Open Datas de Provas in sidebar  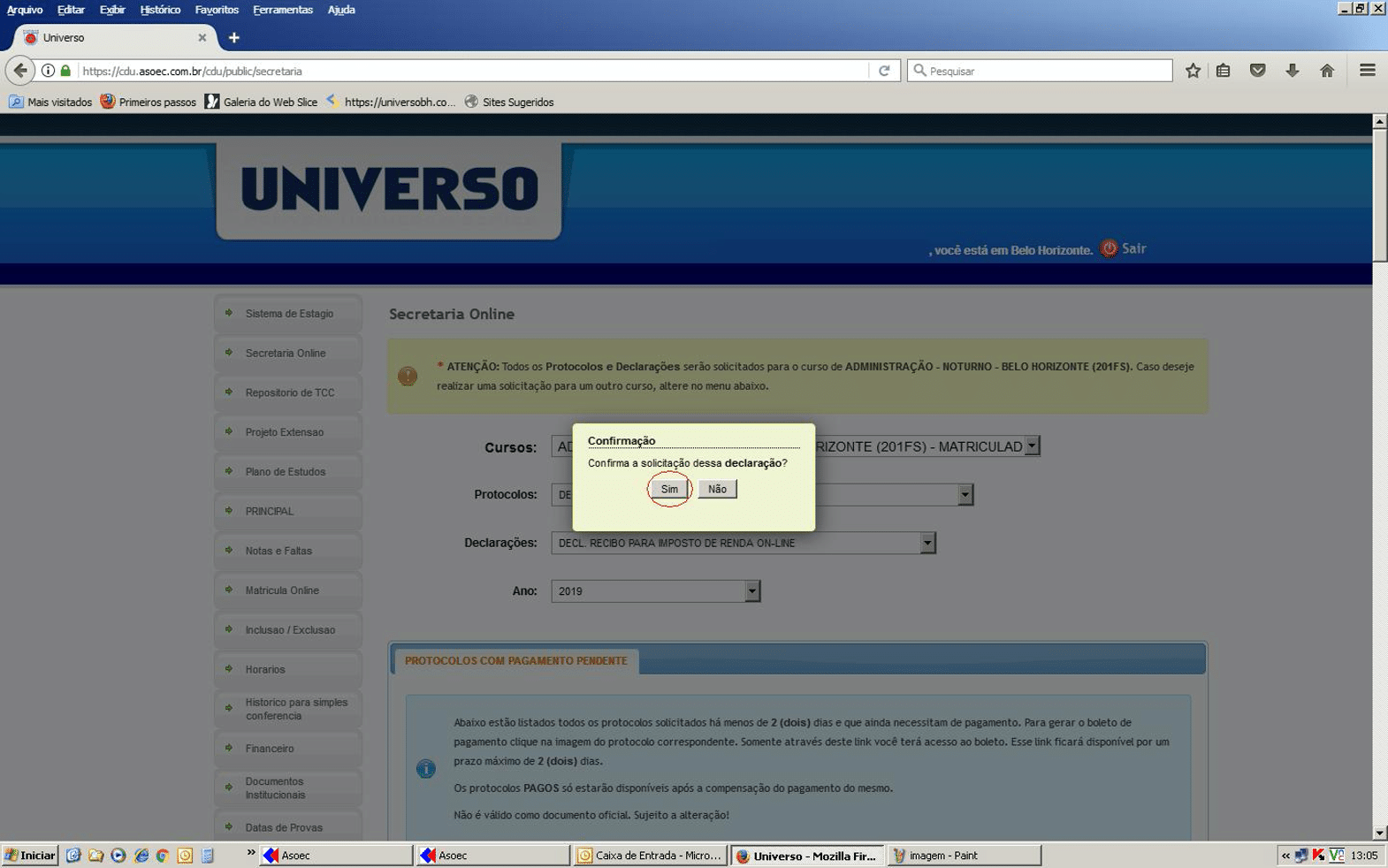tap(288, 827)
